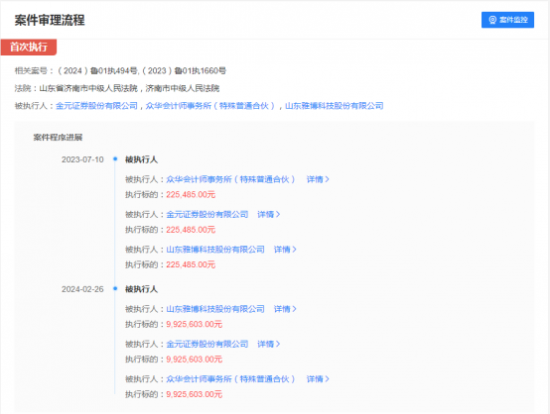Open 众华会计师事务所 link under 2023-07-10
This screenshot has height=414, width=550.
(230, 179)
